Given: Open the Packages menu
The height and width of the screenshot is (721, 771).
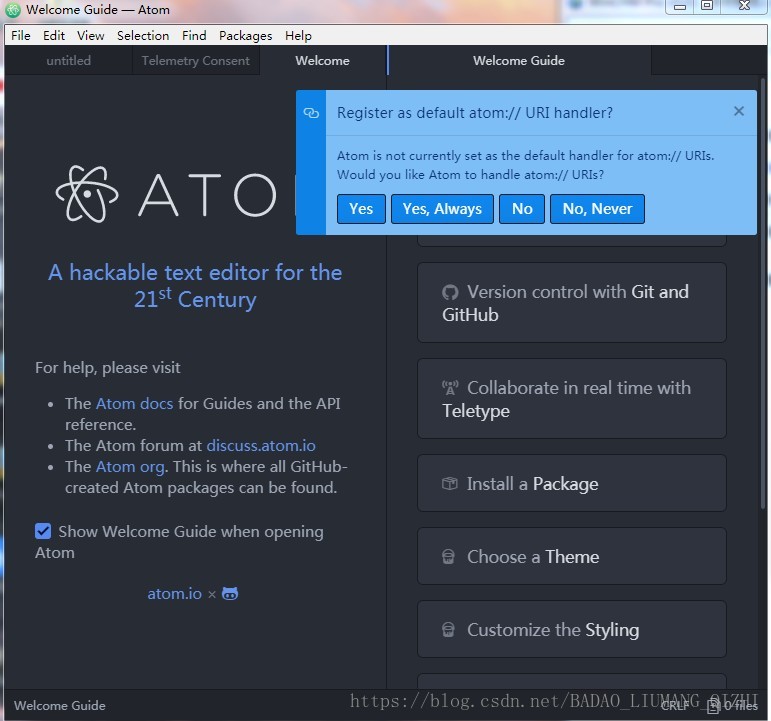Looking at the screenshot, I should pos(245,35).
